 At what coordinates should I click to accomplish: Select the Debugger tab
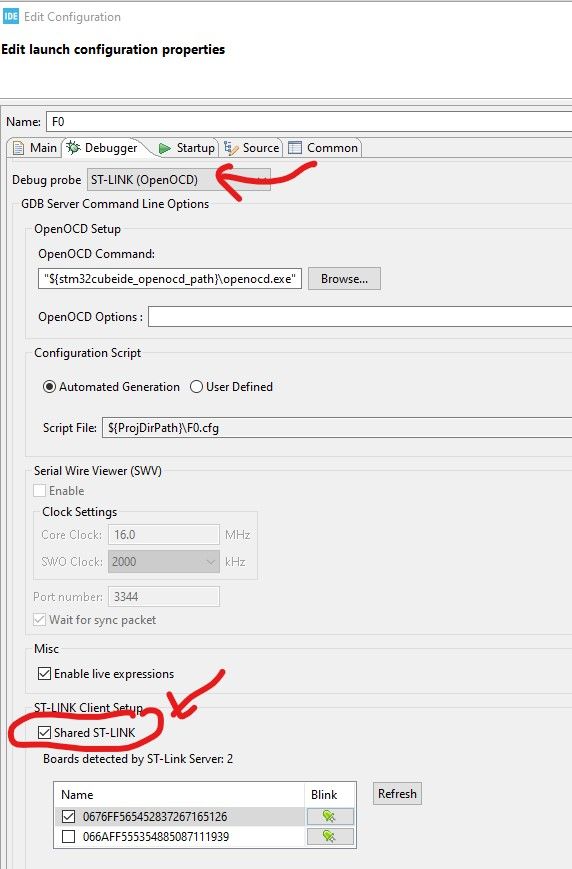tap(102, 148)
